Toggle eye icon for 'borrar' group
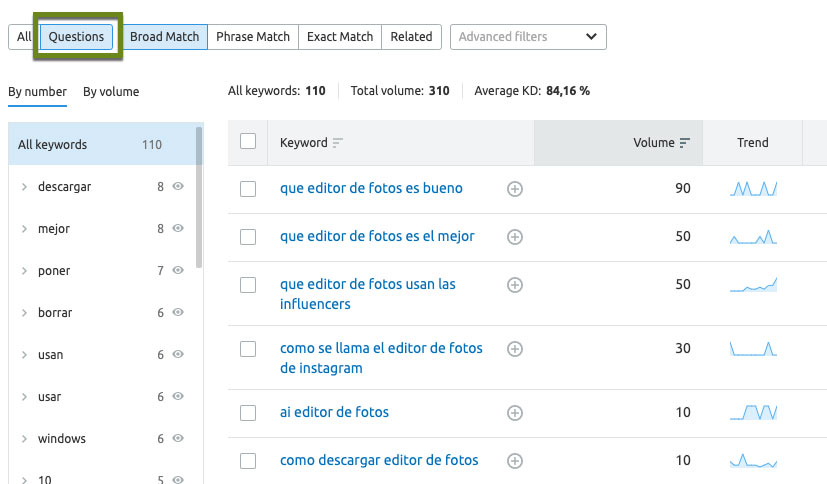 (178, 312)
